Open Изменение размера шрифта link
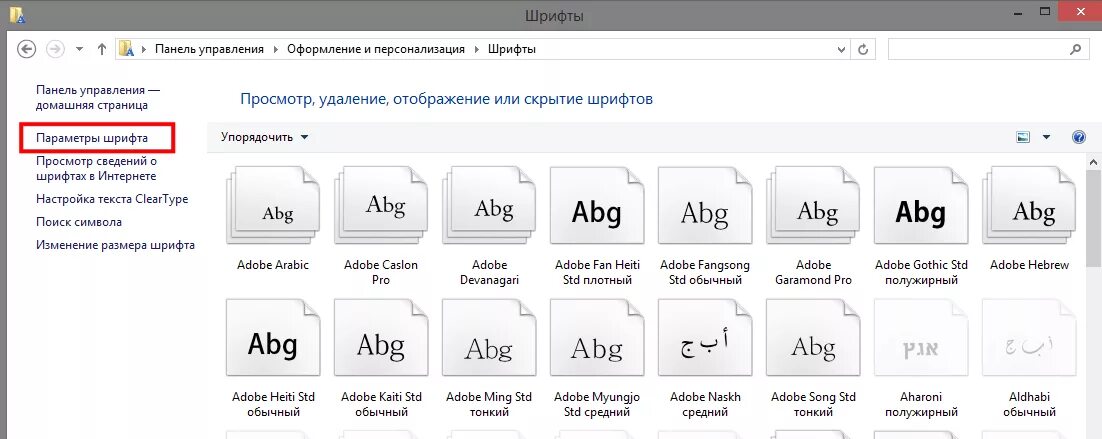The image size is (1102, 439). tap(115, 245)
